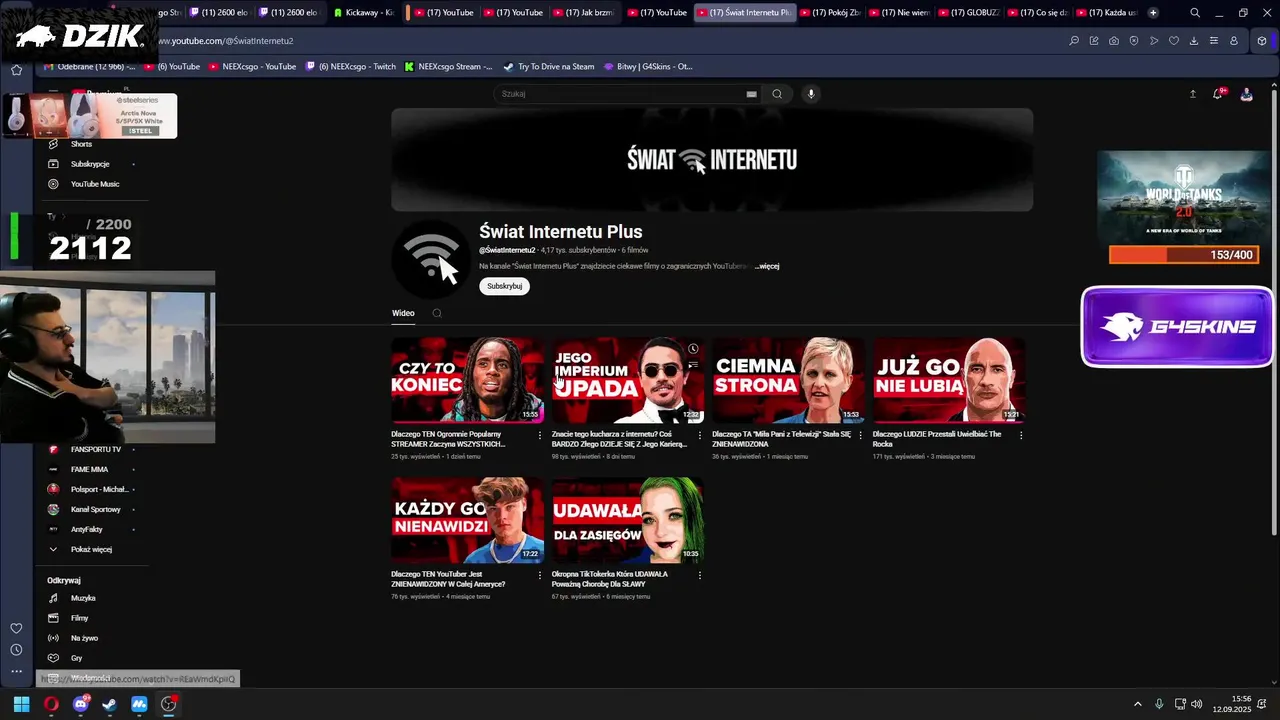Open the YouTube notifications bell
Image resolution: width=1280 pixels, height=720 pixels.
click(1218, 94)
